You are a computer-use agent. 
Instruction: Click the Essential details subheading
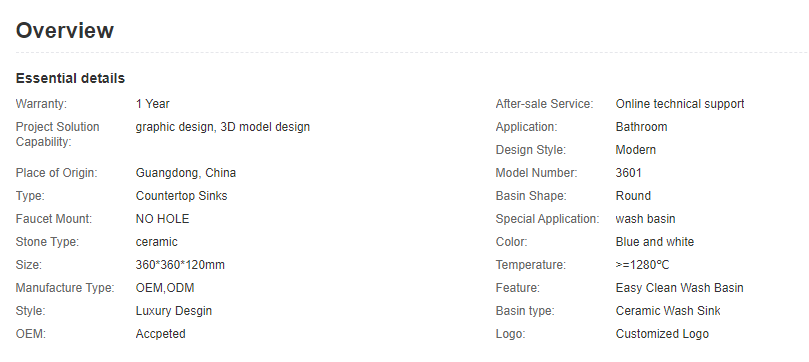click(x=70, y=78)
